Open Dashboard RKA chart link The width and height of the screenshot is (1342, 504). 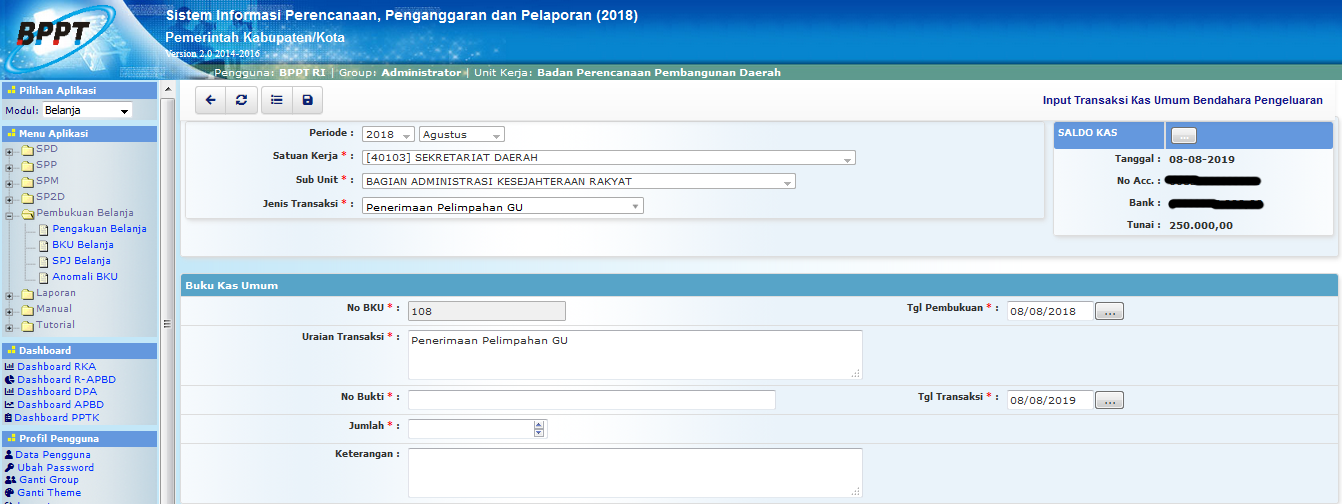point(56,367)
